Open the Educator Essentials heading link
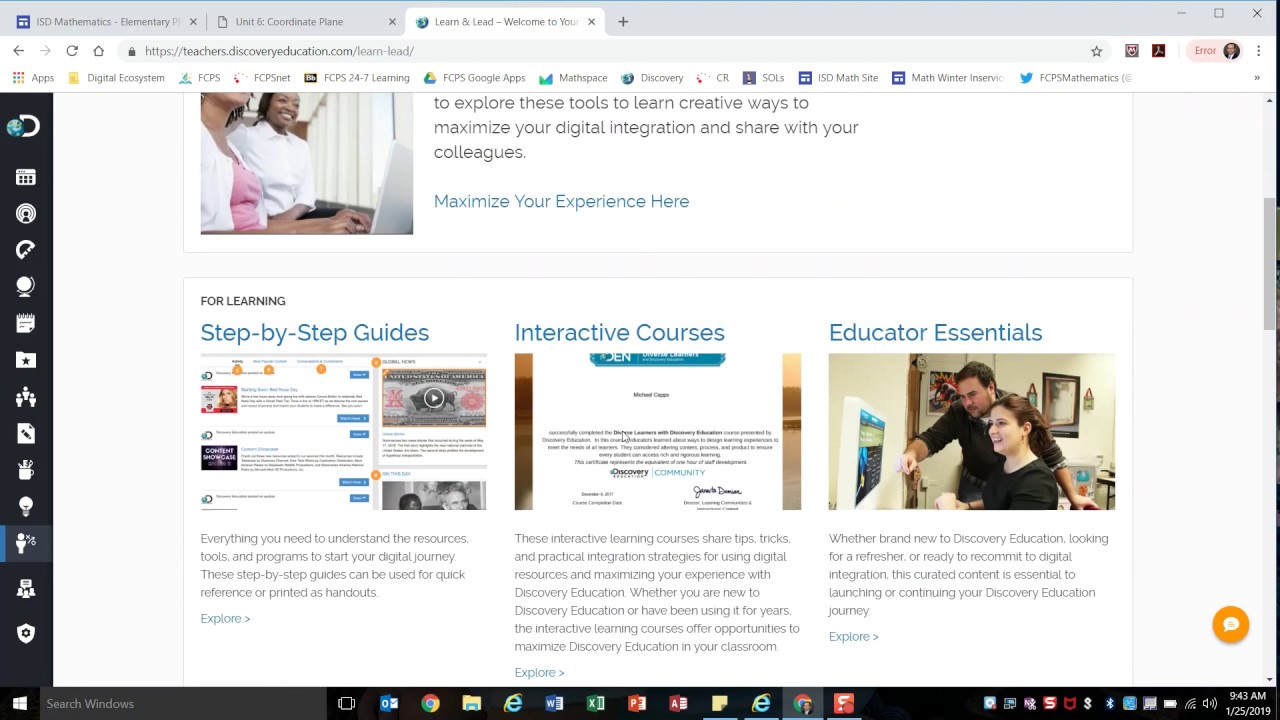Image resolution: width=1280 pixels, height=720 pixels. [x=935, y=332]
